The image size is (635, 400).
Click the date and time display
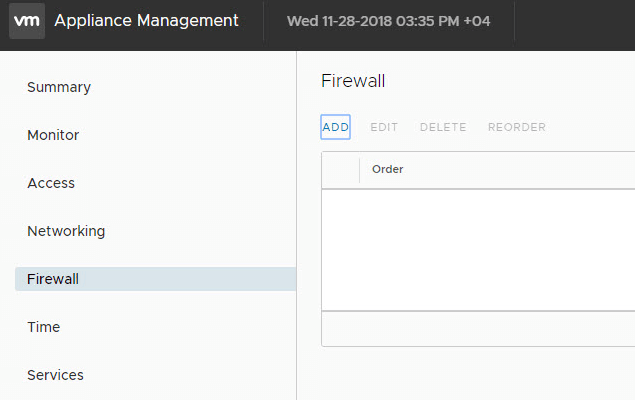click(x=388, y=21)
